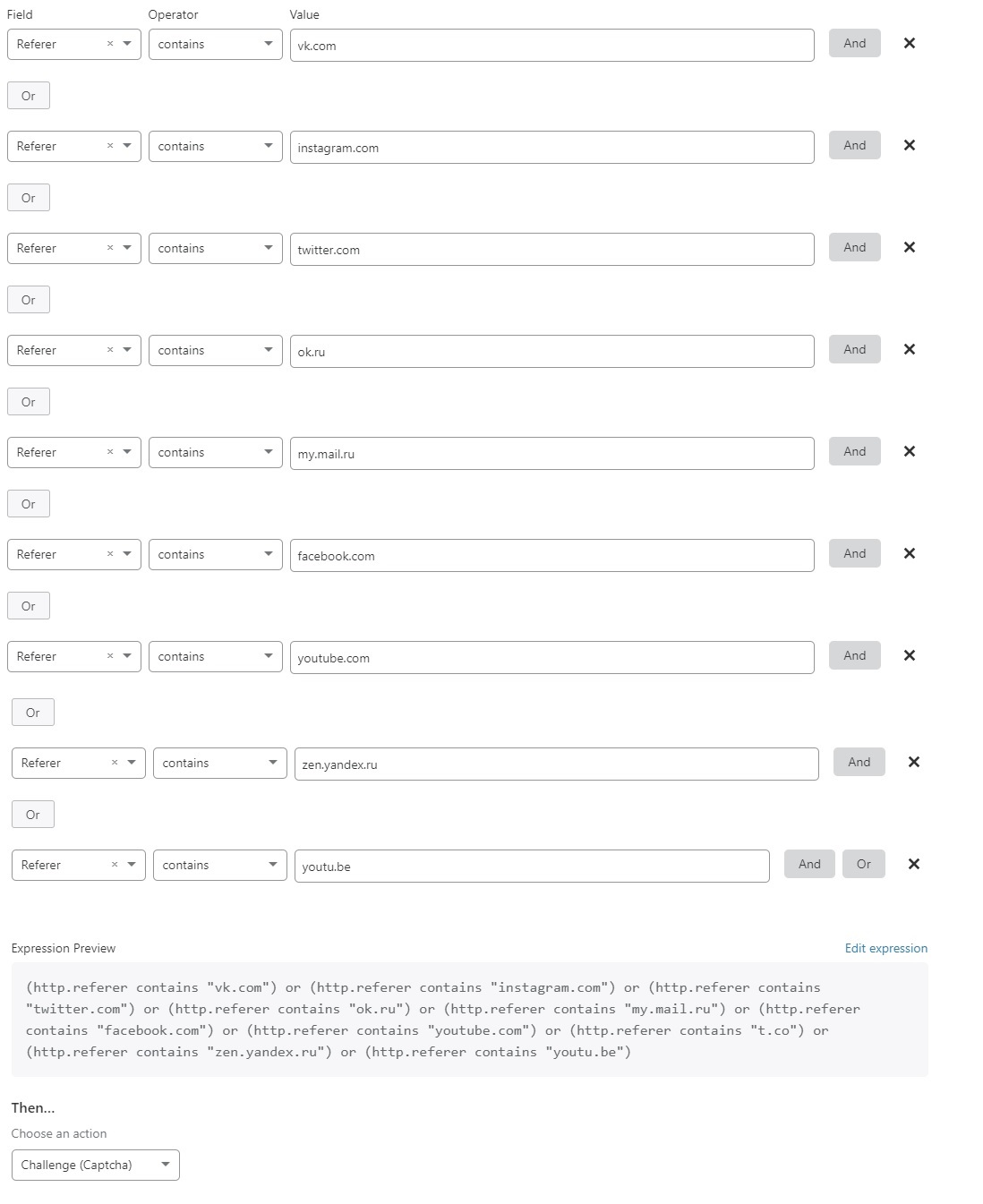Focus the facebook.com value text box

coord(551,555)
